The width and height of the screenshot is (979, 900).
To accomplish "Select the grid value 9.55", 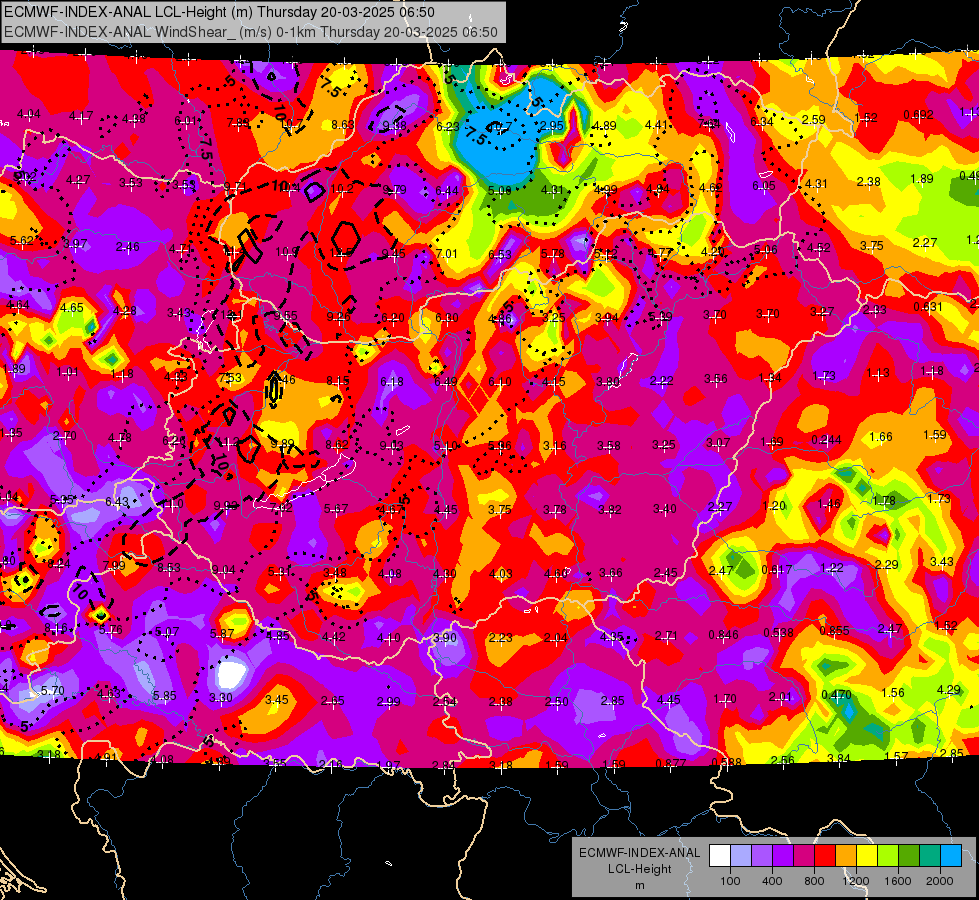I will pyautogui.click(x=285, y=315).
